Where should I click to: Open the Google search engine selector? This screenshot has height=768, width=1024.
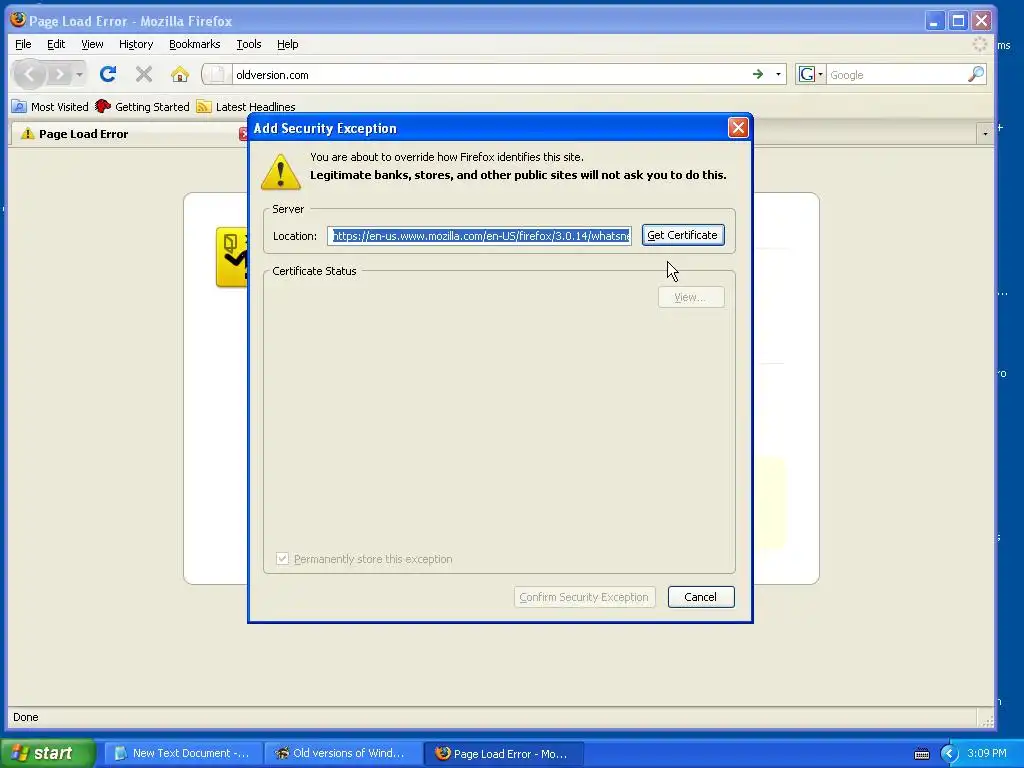coord(810,74)
